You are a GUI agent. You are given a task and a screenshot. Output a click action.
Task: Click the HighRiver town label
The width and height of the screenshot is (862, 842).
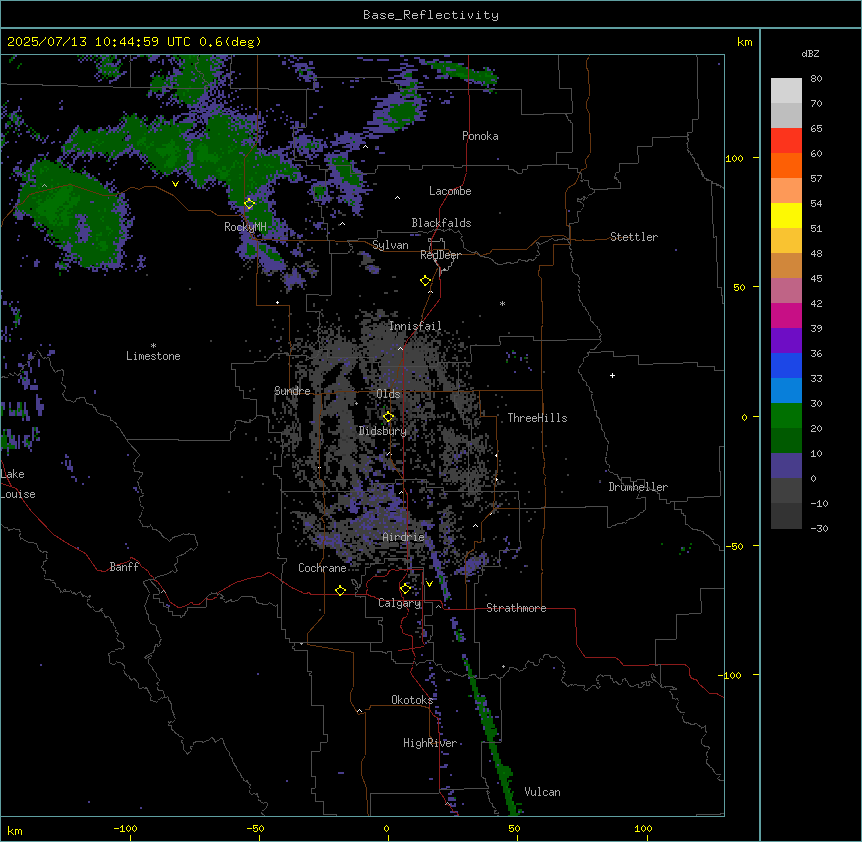[430, 743]
